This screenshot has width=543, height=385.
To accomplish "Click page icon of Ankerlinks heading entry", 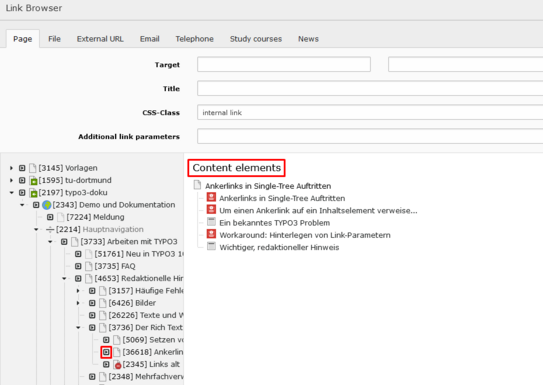I will (x=197, y=185).
